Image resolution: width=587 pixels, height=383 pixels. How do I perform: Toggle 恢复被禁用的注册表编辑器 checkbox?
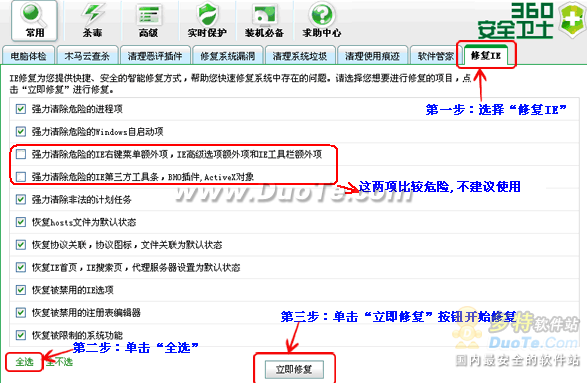[21, 312]
